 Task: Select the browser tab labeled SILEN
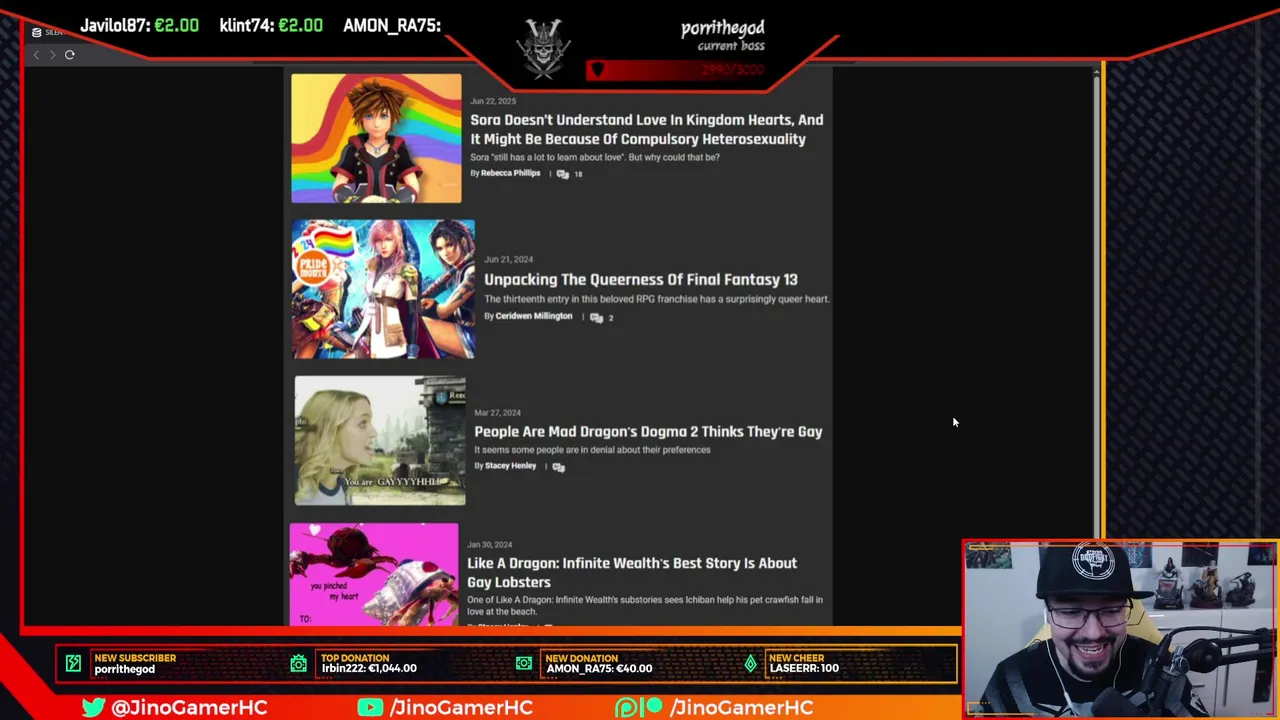click(46, 32)
